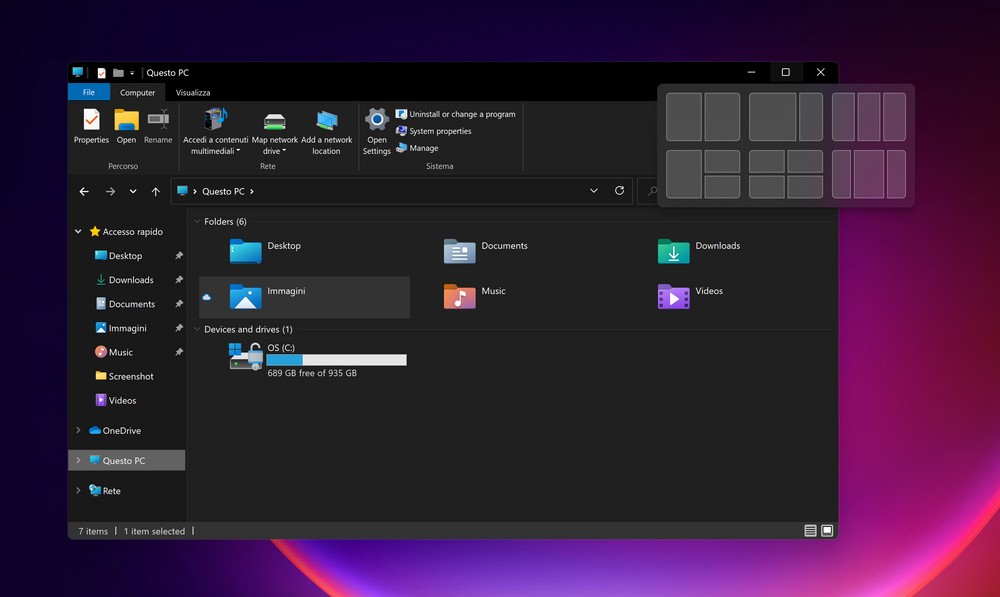The width and height of the screenshot is (1000, 597).
Task: Select the OS (C:) drive storage bar
Action: 336,360
